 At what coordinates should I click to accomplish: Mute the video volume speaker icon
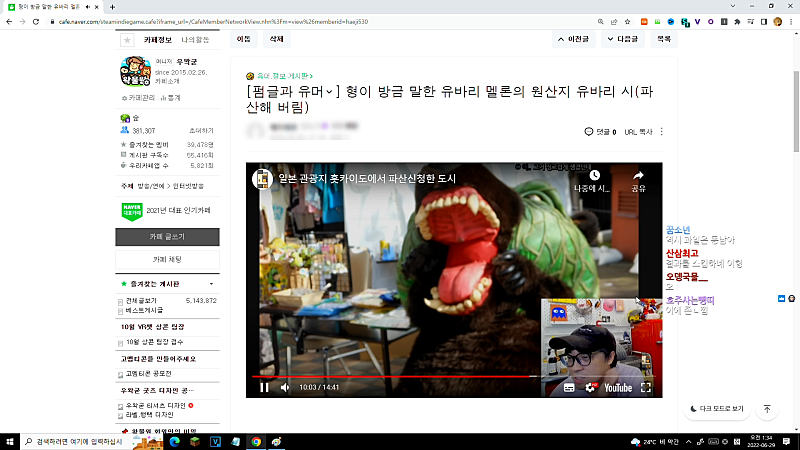[x=285, y=388]
